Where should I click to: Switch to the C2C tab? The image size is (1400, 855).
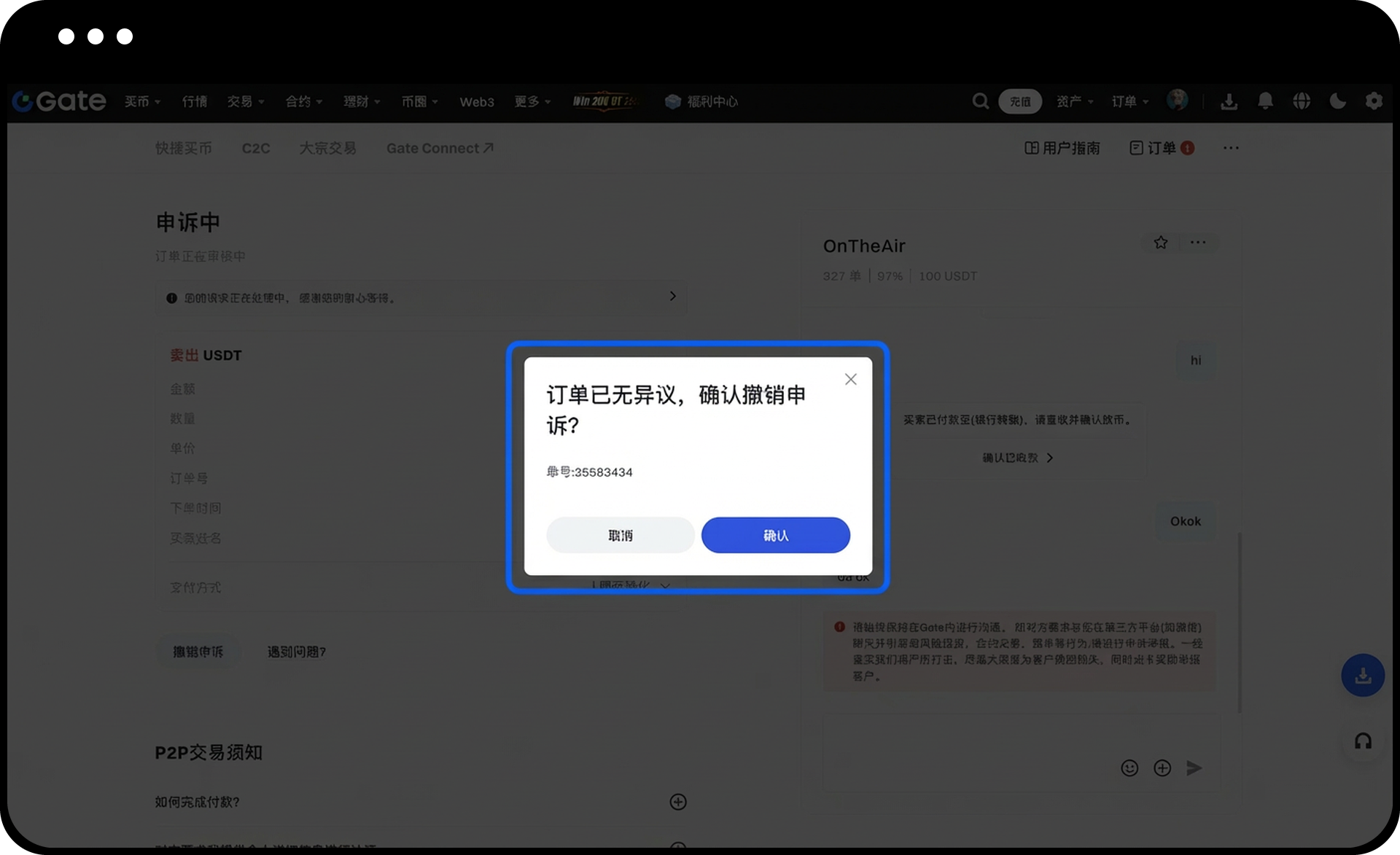tap(256, 148)
